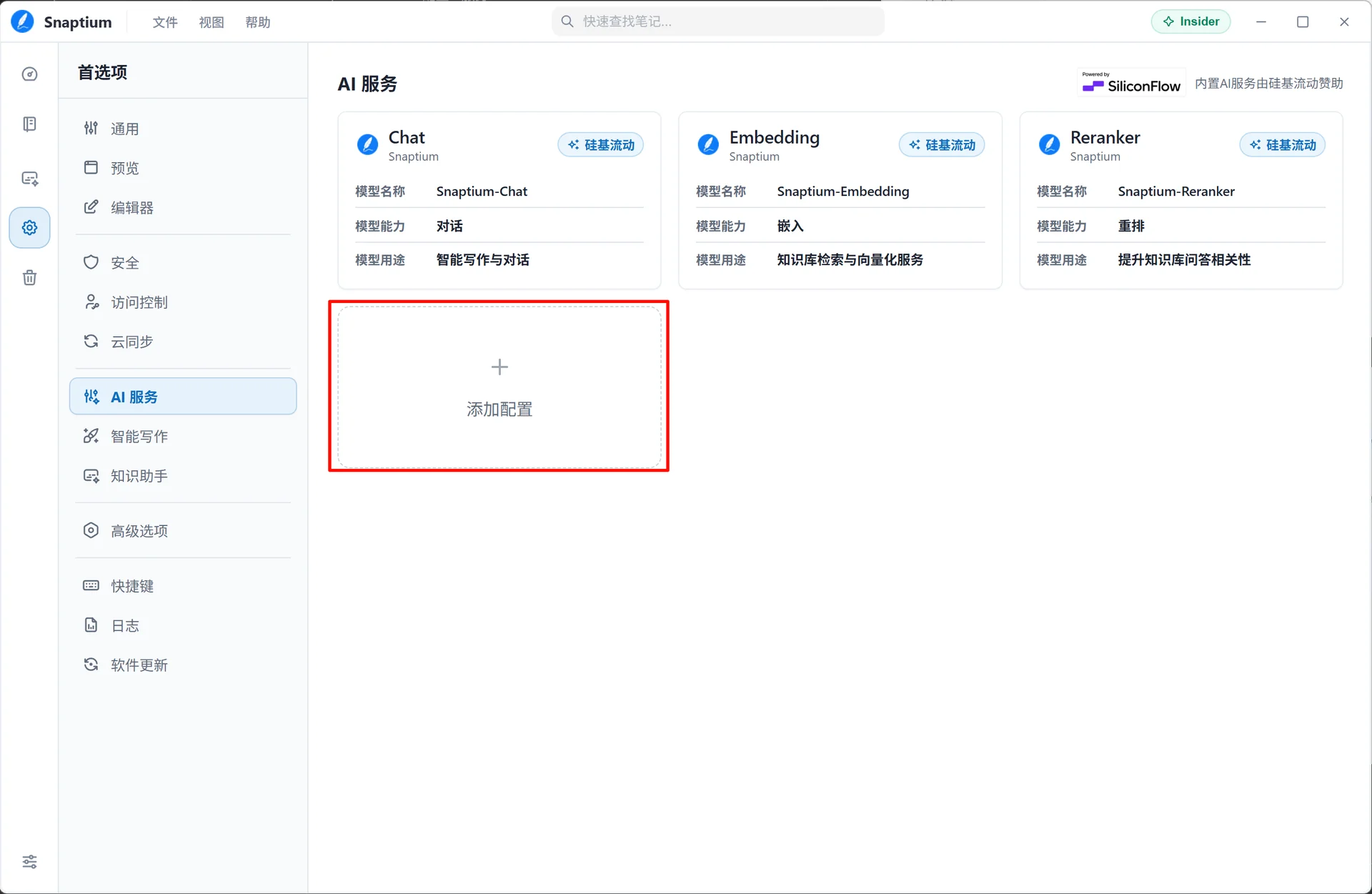
Task: Open the 文件 menu
Action: coord(165,22)
